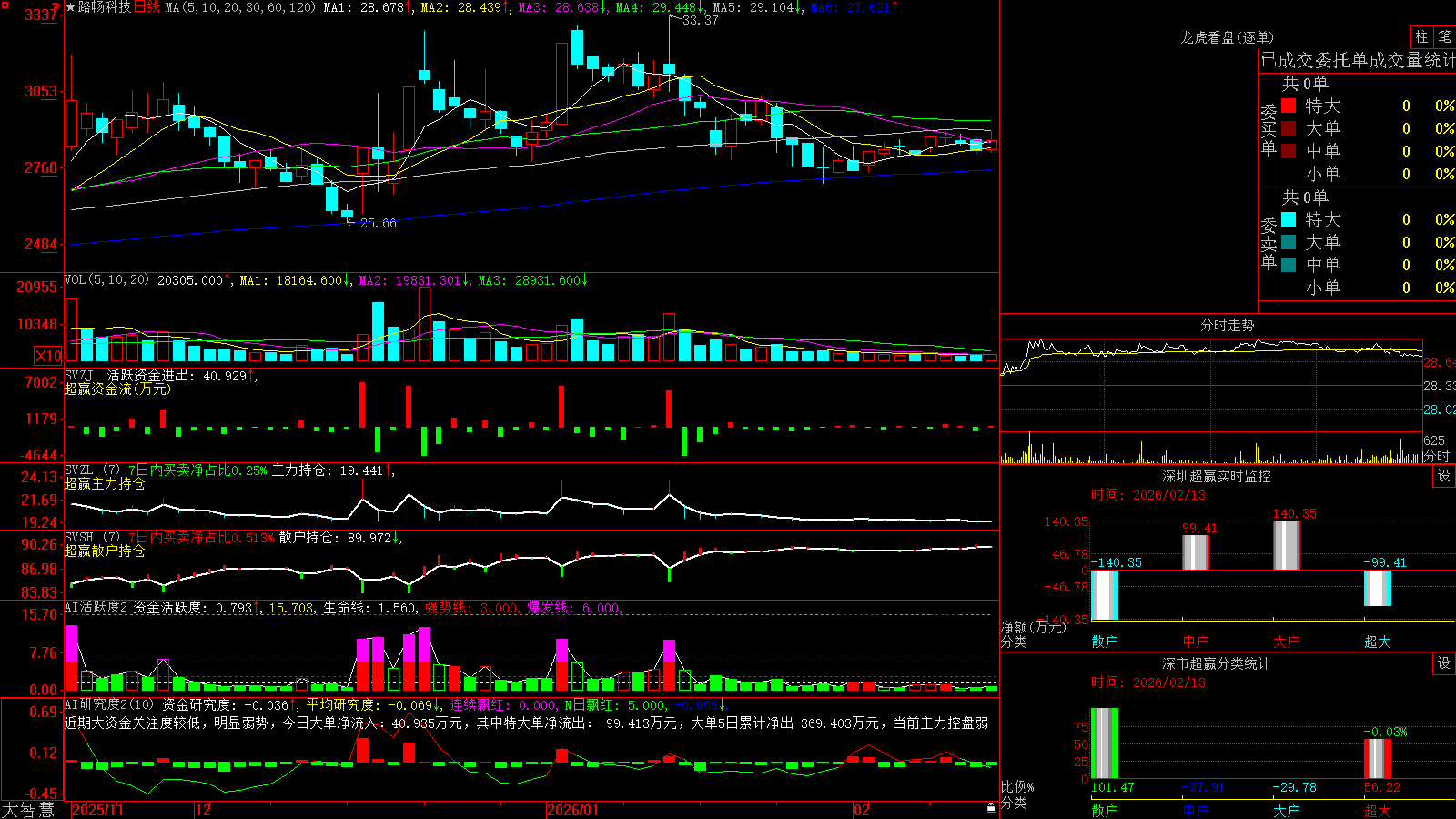Click the lock icon beside the timeline
Screen dimensions: 1456x819
[991, 808]
